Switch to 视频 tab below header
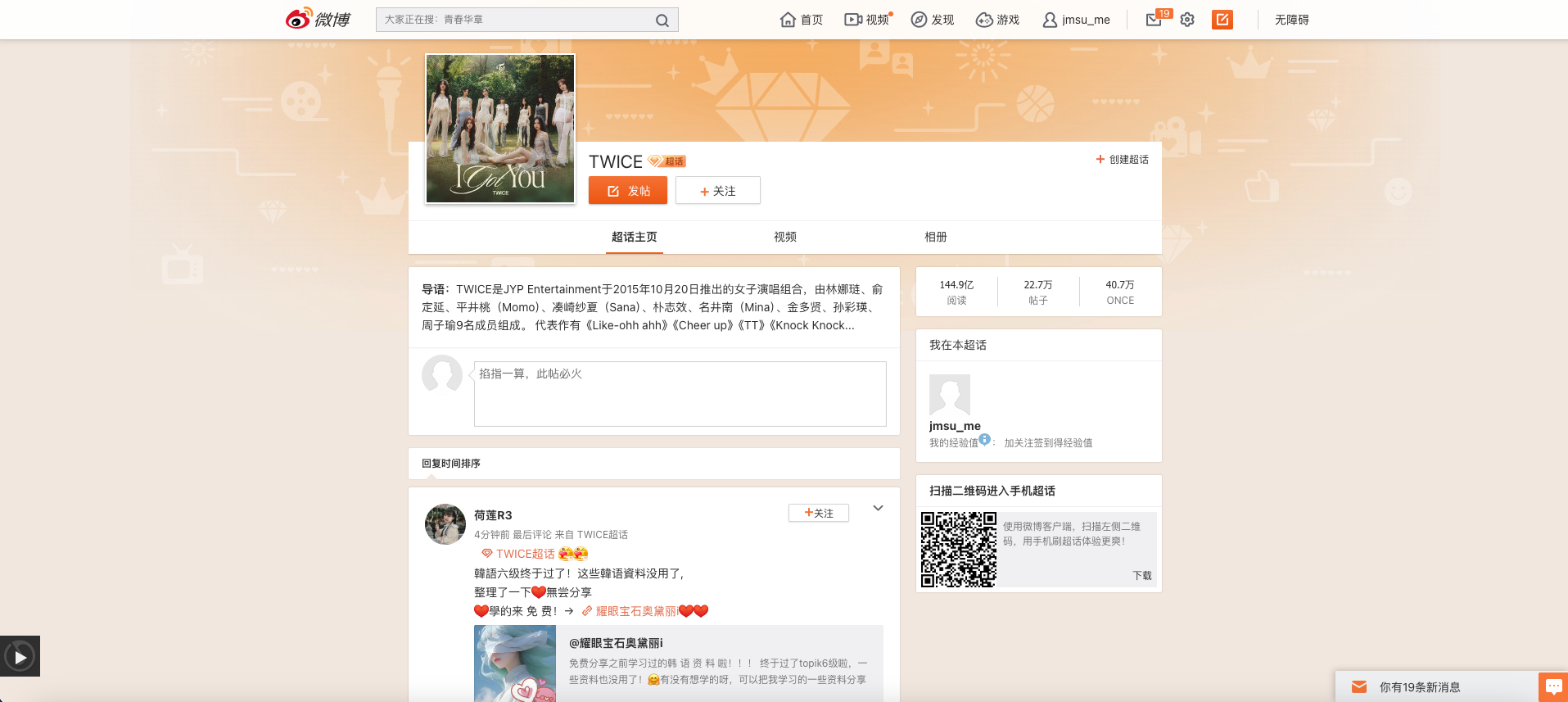The width and height of the screenshot is (1568, 702). point(785,237)
